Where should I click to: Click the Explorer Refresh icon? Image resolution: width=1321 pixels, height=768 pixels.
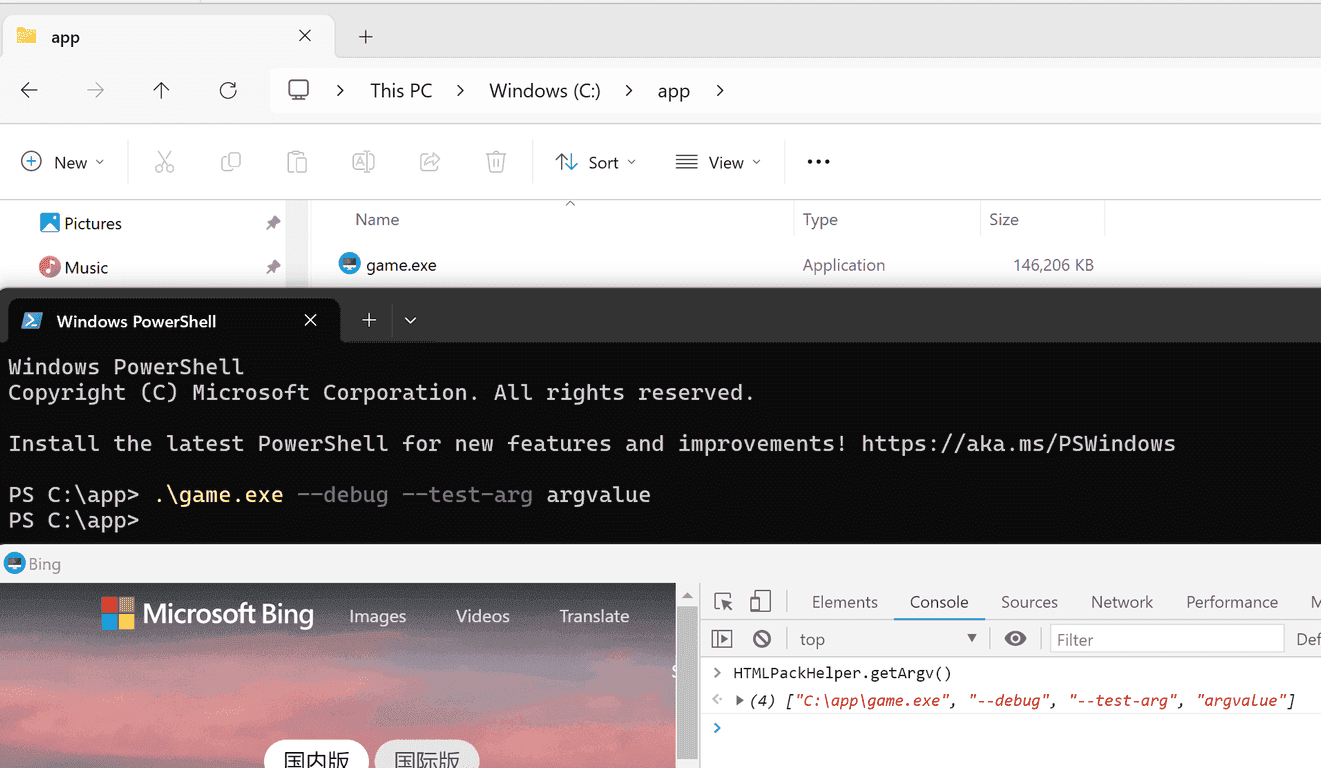[x=228, y=91]
